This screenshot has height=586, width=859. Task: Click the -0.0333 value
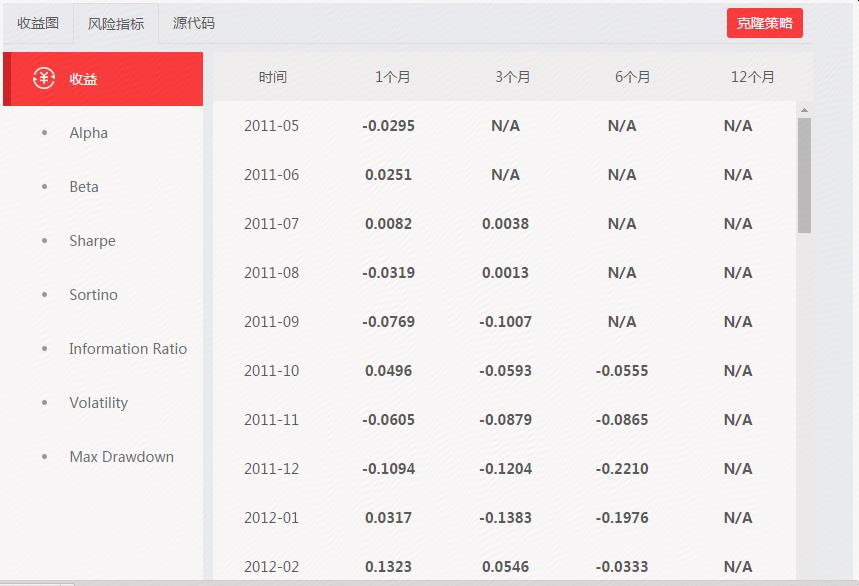[622, 567]
